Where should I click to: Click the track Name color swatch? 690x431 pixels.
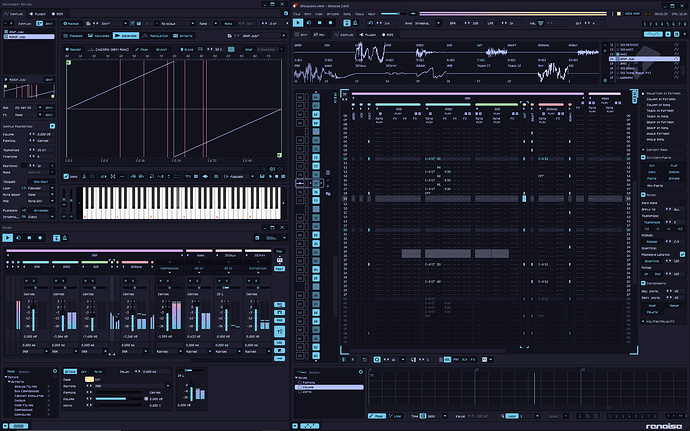pos(89,379)
